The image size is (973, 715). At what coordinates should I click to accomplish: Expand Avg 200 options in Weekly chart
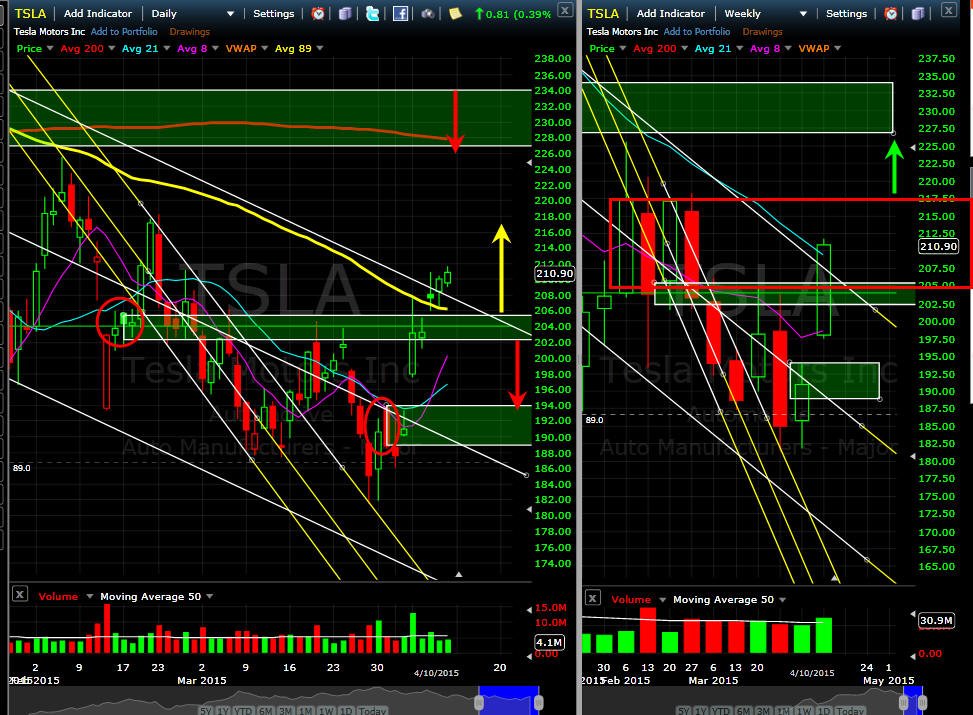(684, 48)
